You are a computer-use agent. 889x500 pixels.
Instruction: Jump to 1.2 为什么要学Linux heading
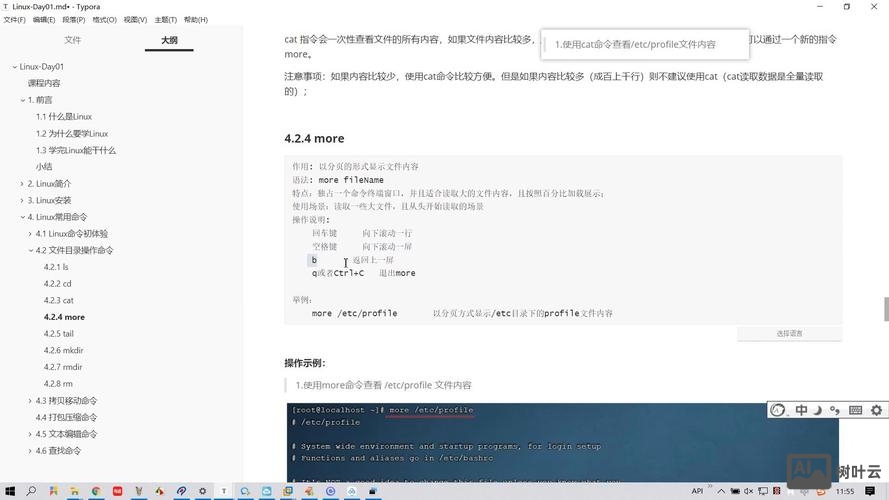[x=71, y=133]
